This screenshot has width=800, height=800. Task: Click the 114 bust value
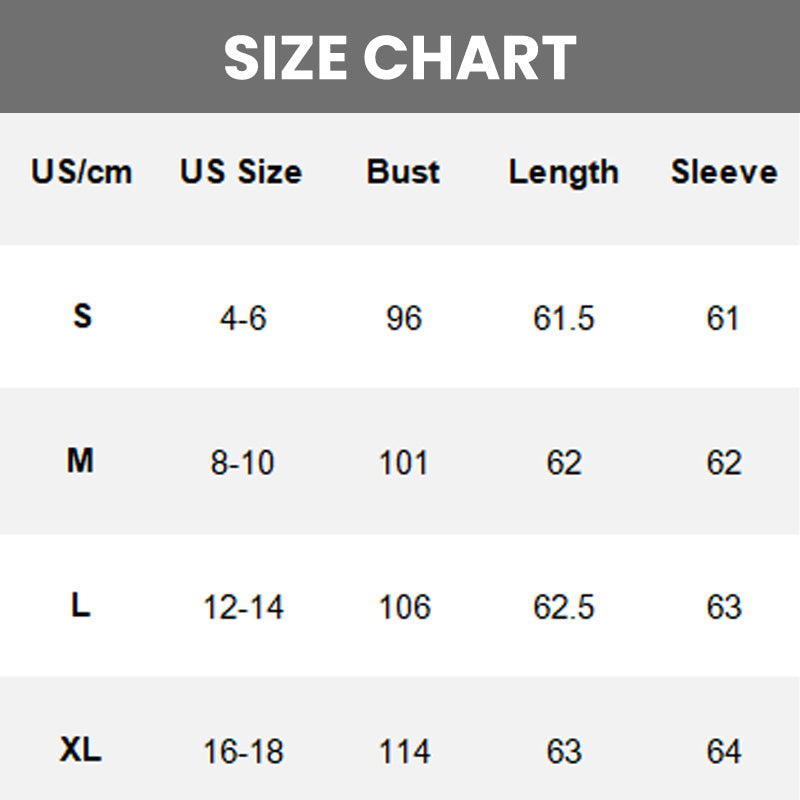click(403, 752)
